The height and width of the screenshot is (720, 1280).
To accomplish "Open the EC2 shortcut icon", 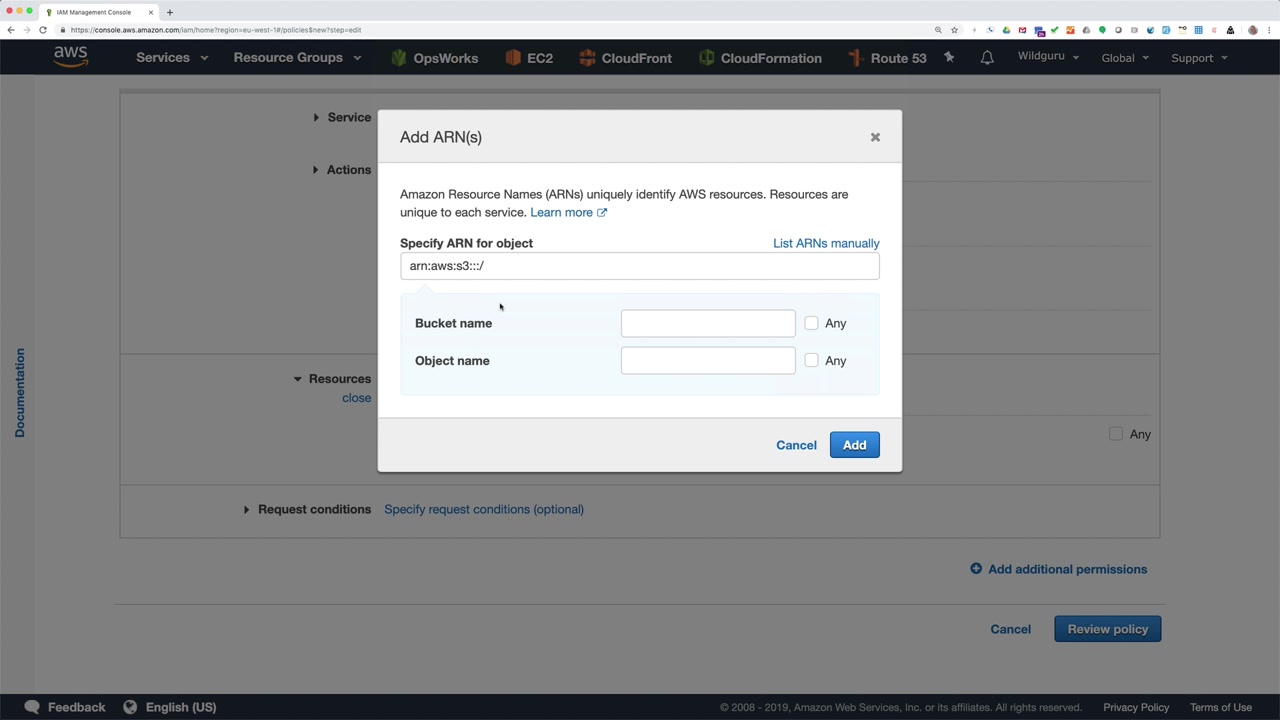I will [x=513, y=58].
